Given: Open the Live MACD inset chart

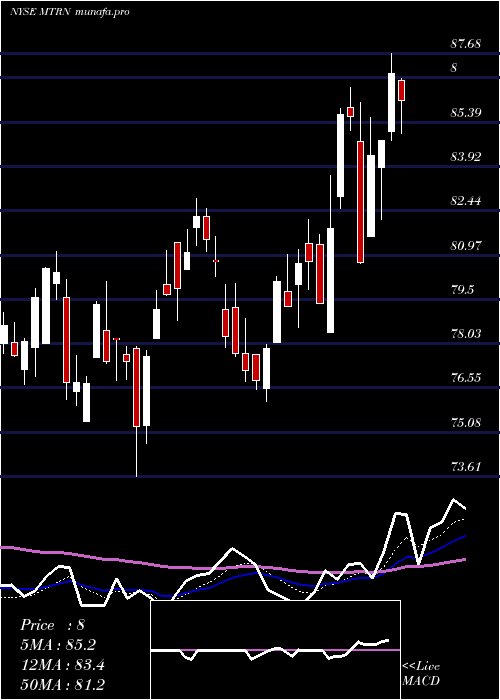Looking at the screenshot, I should (275, 650).
